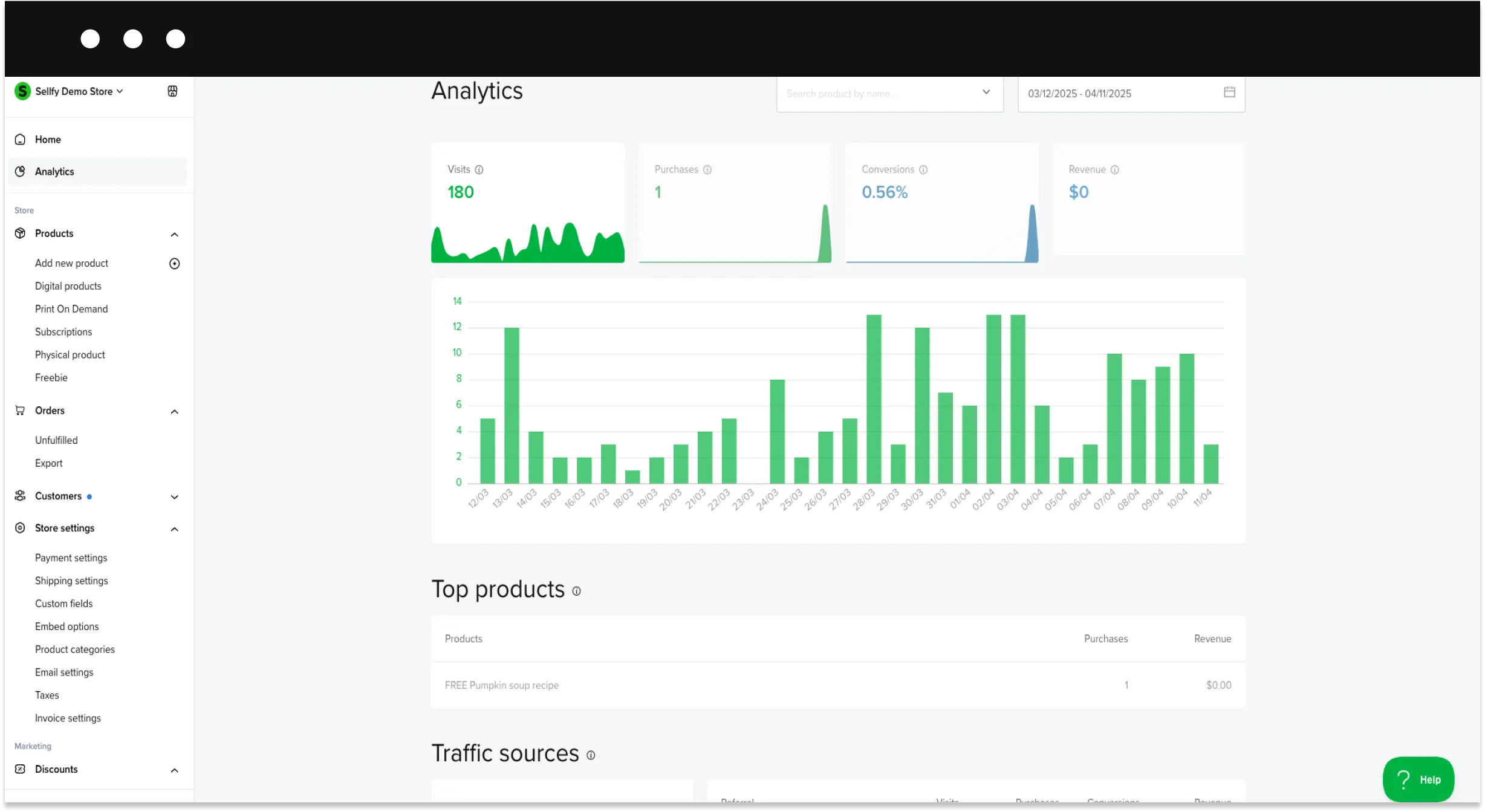Open Orders menu label

point(50,411)
